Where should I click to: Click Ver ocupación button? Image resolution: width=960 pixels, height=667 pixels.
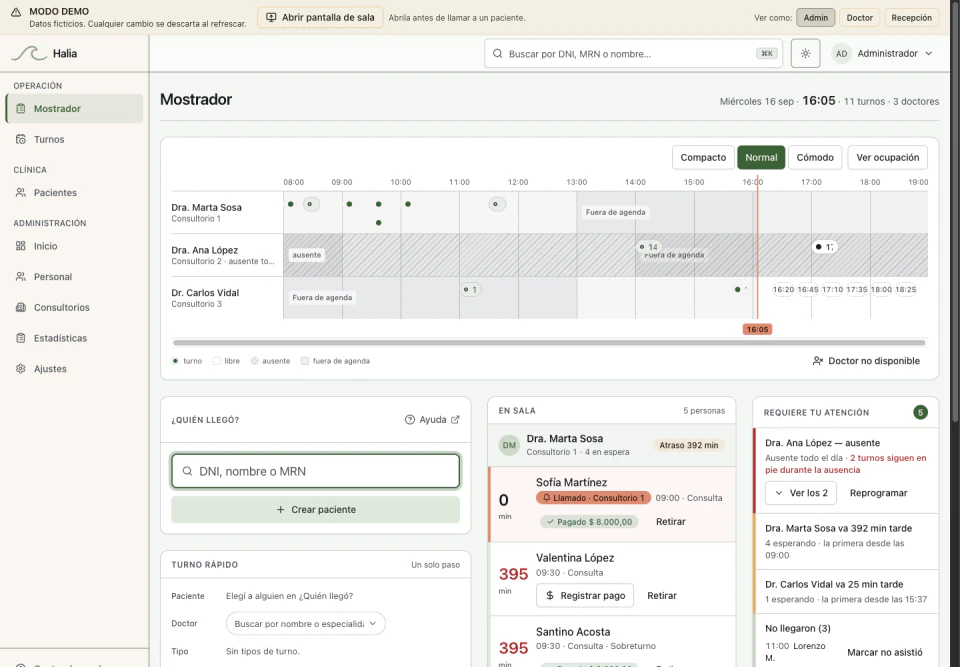pyautogui.click(x=887, y=157)
